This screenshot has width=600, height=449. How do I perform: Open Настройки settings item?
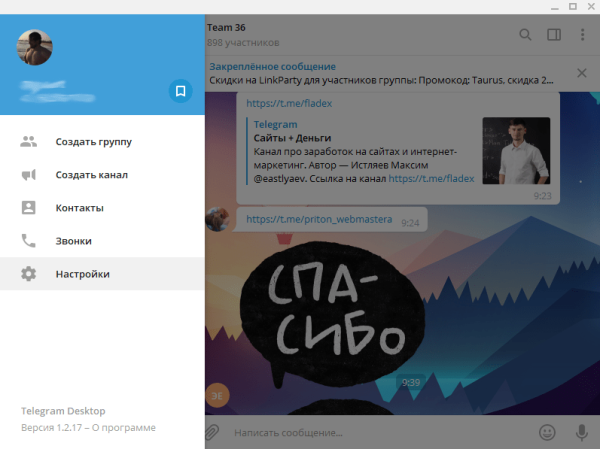(82, 274)
